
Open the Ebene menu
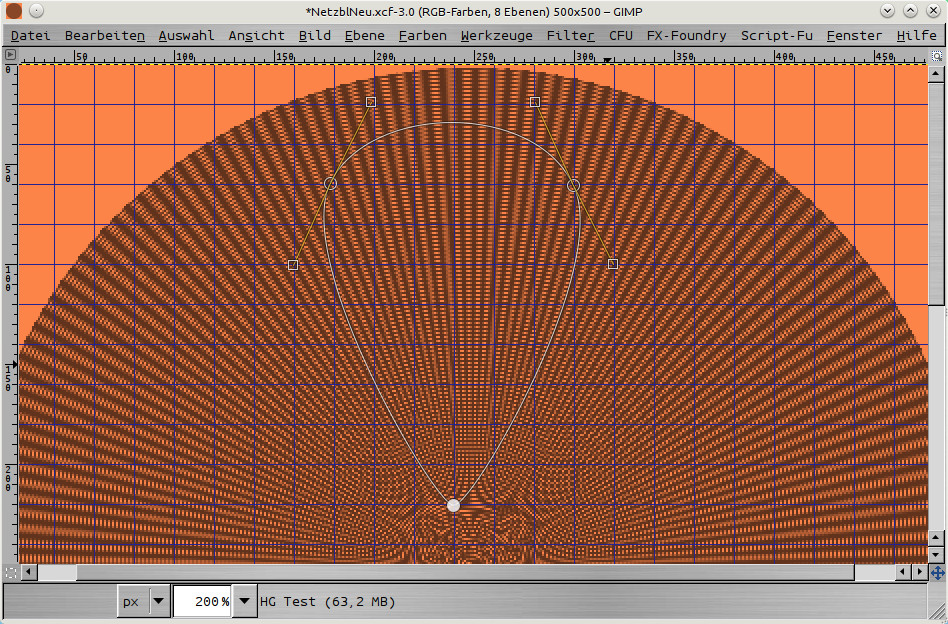pos(364,35)
